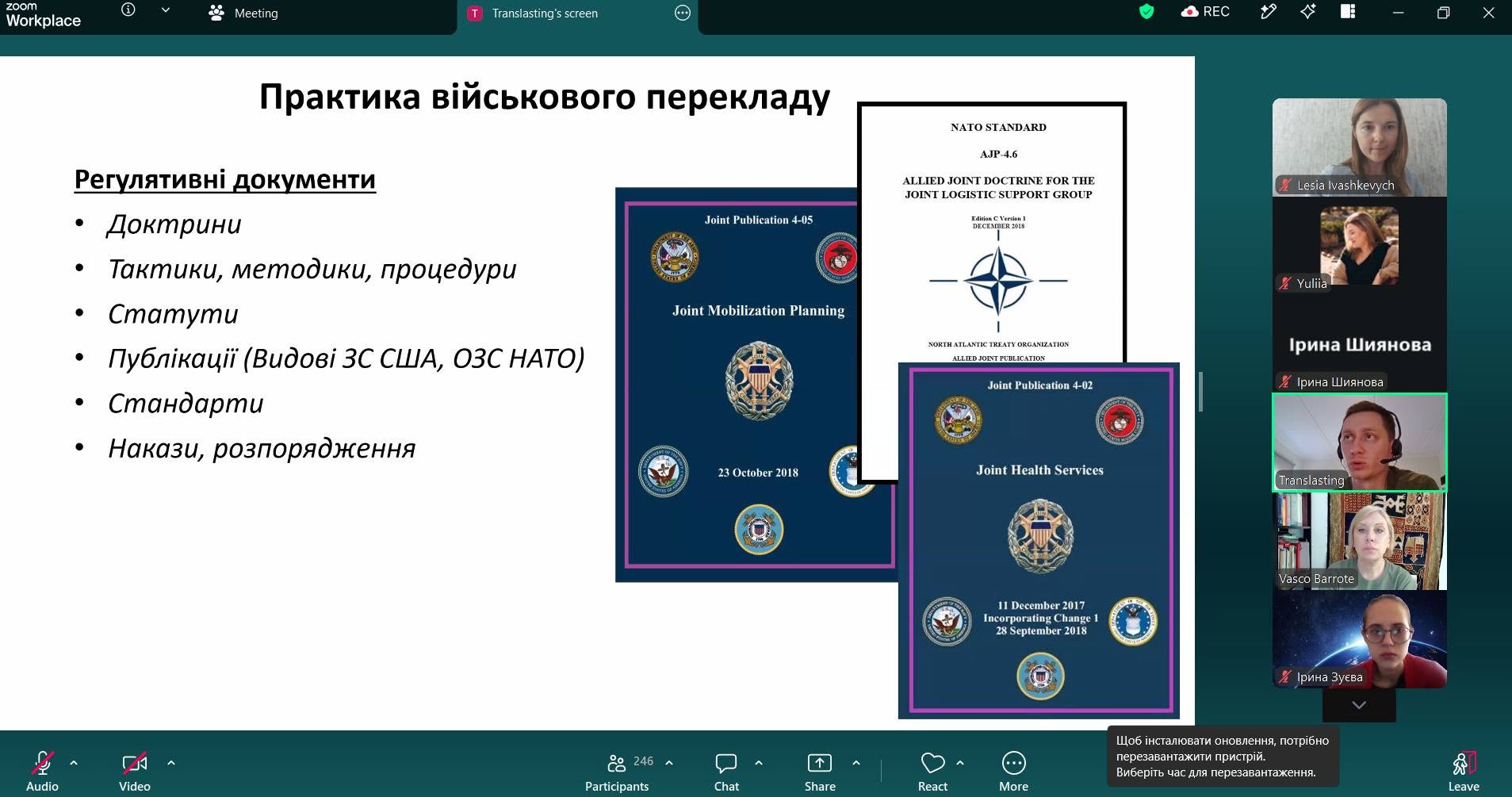
Task: Toggle the Audio microphone mute button
Action: coord(42,771)
